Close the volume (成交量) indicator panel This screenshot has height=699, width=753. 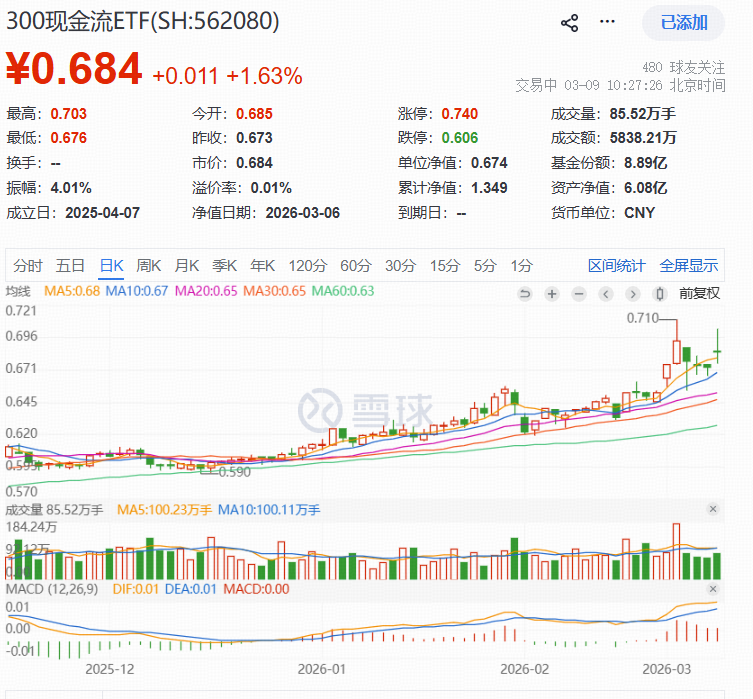[x=713, y=509]
